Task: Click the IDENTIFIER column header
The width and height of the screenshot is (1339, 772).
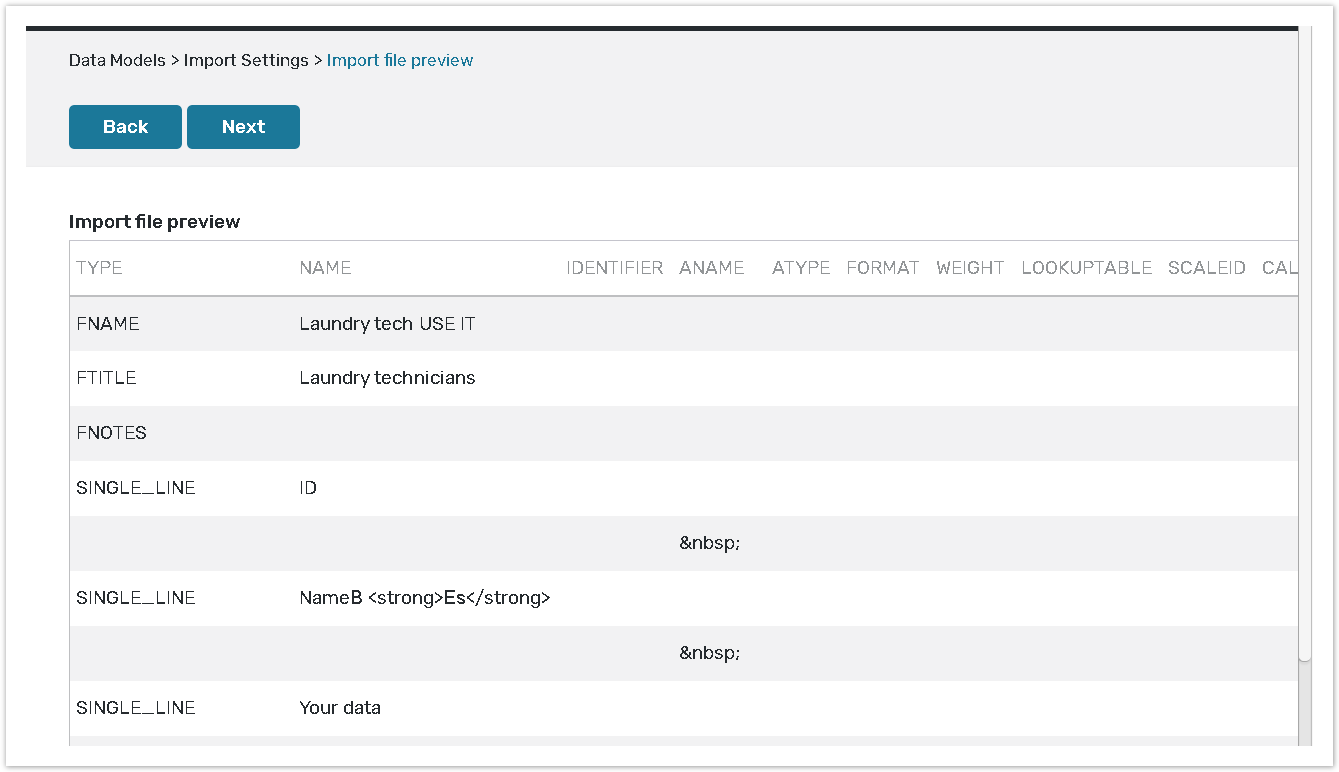Action: point(614,268)
